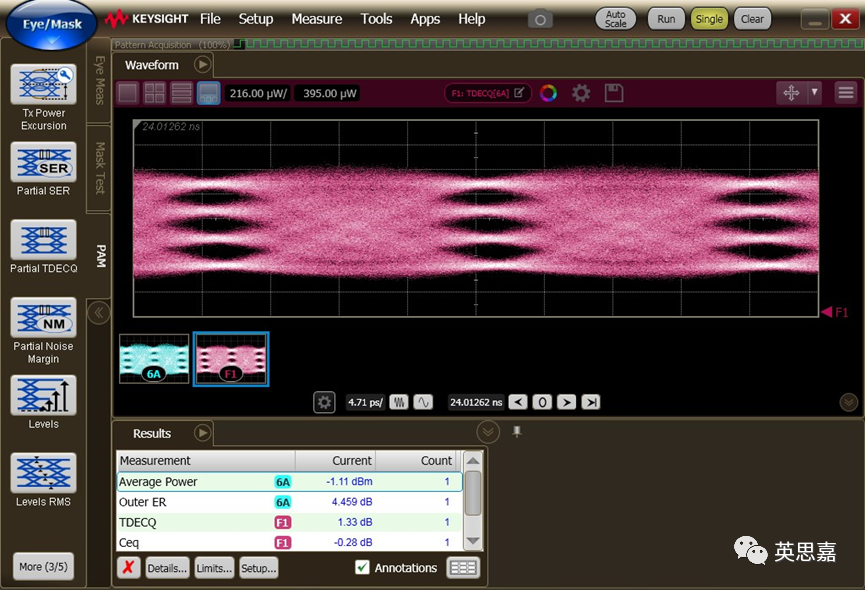865x590 pixels.
Task: Delete measurement using the red X icon
Action: click(x=129, y=568)
